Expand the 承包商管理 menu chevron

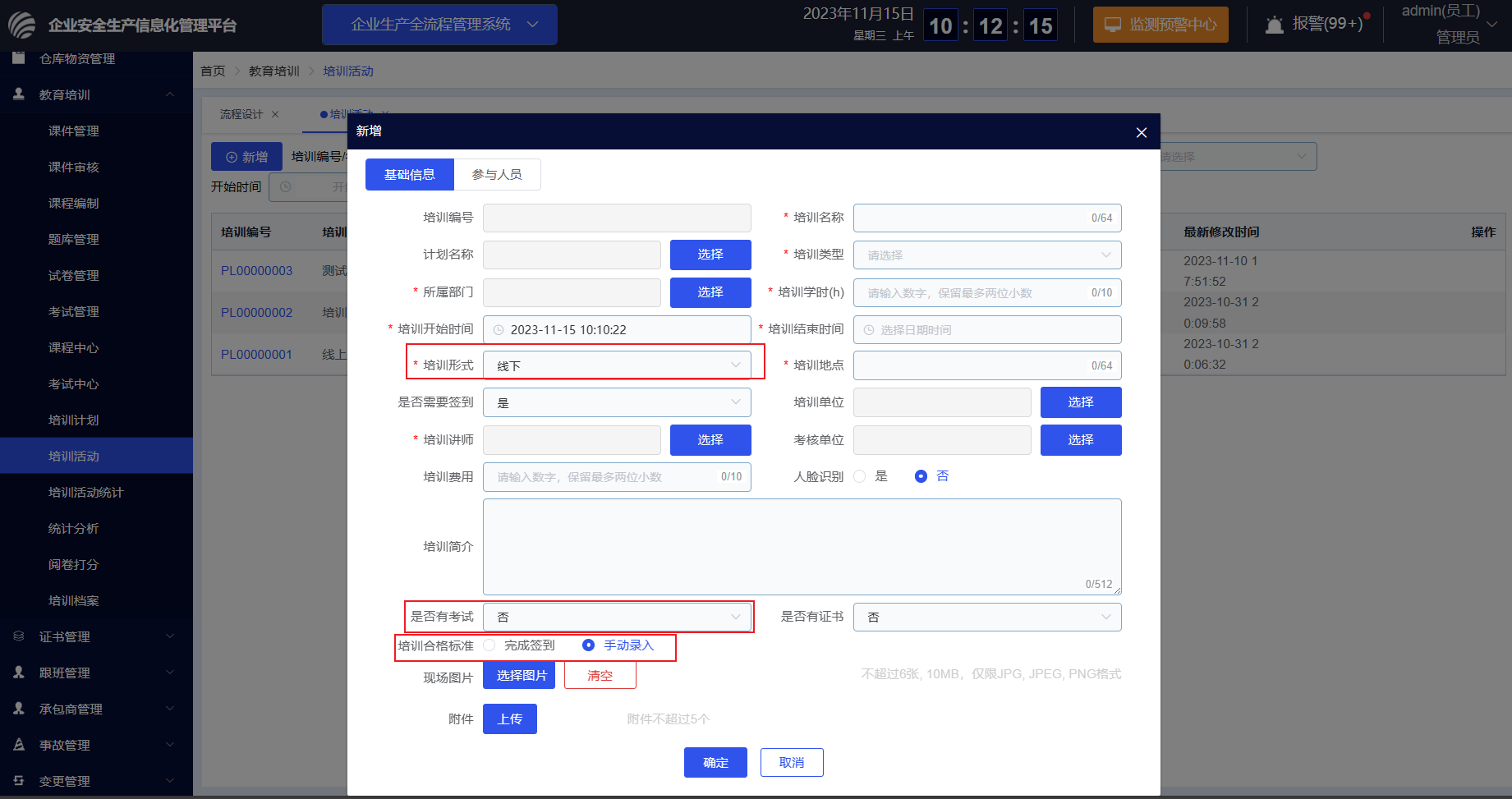pos(170,709)
